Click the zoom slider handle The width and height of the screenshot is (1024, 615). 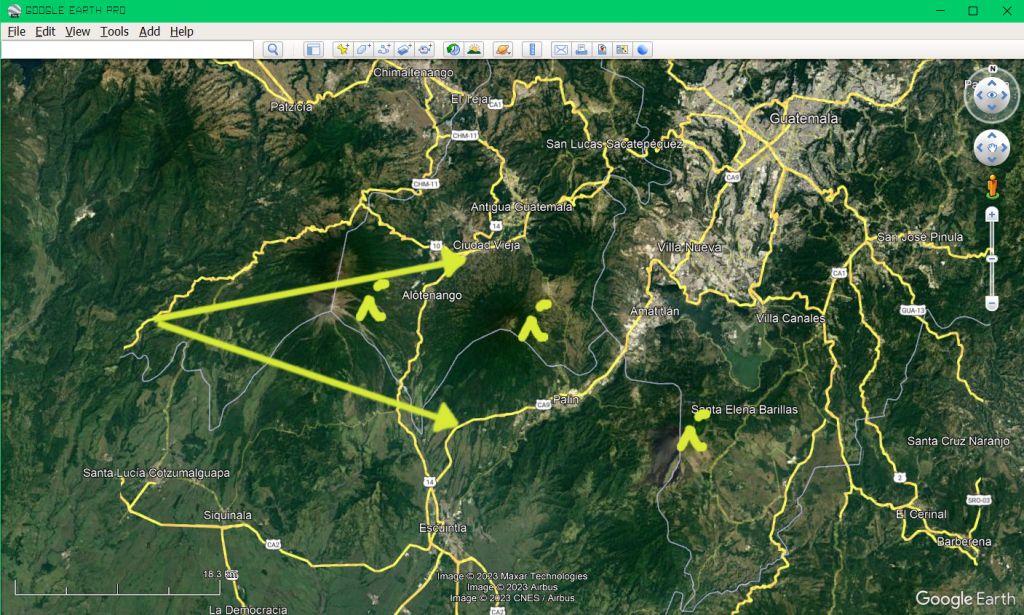pyautogui.click(x=992, y=259)
